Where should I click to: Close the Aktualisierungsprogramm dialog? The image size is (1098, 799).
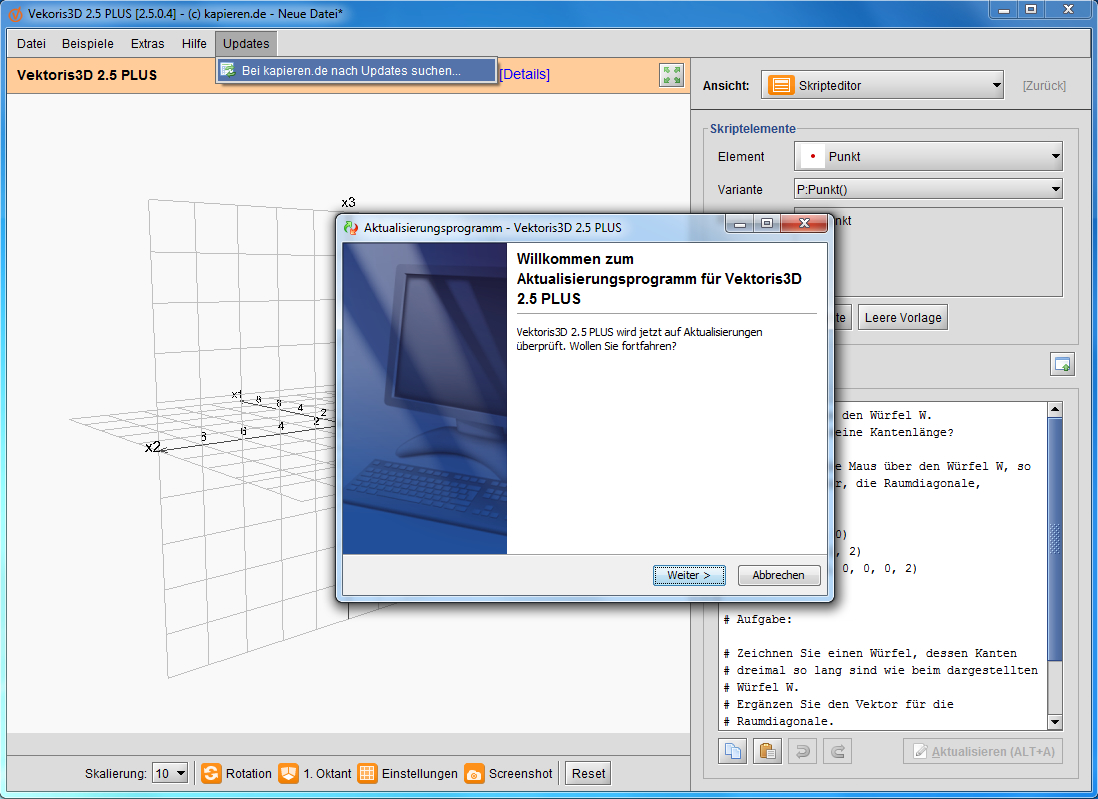804,223
